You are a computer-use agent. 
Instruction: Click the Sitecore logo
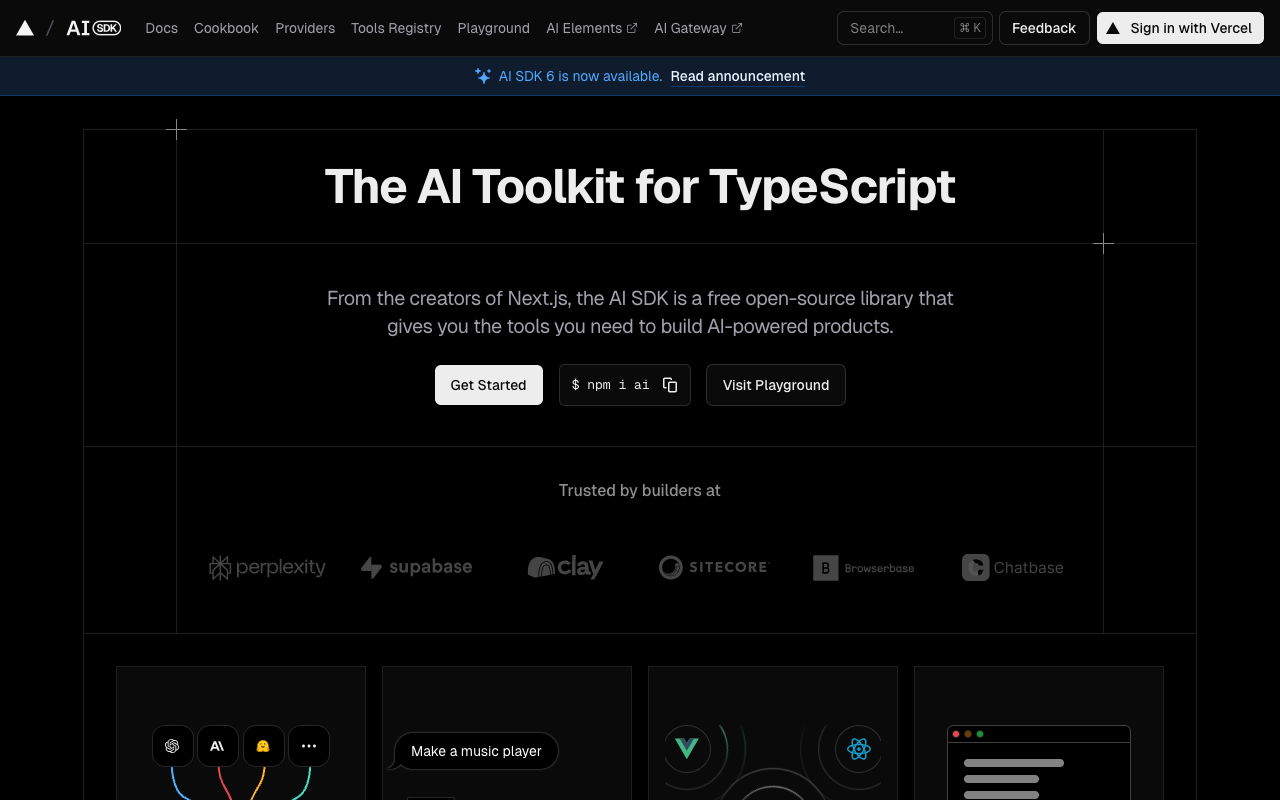click(x=713, y=567)
